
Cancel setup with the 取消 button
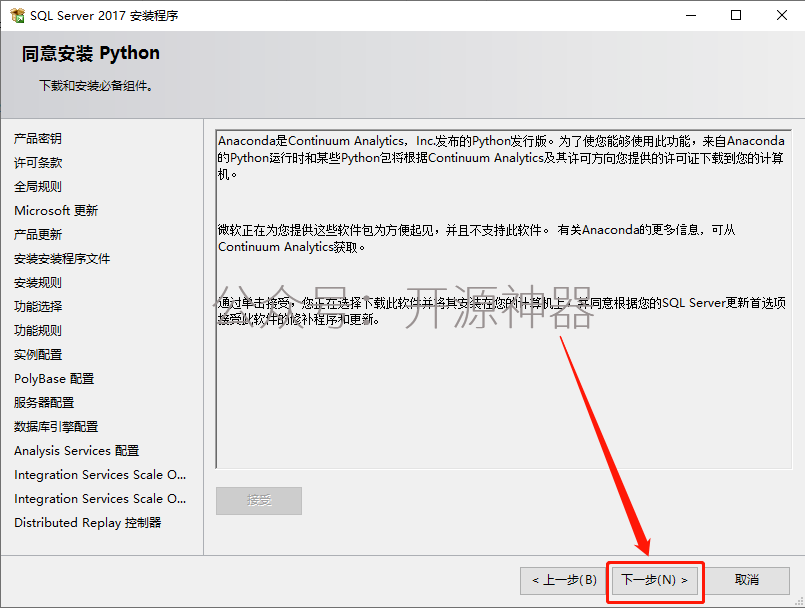coord(746,580)
